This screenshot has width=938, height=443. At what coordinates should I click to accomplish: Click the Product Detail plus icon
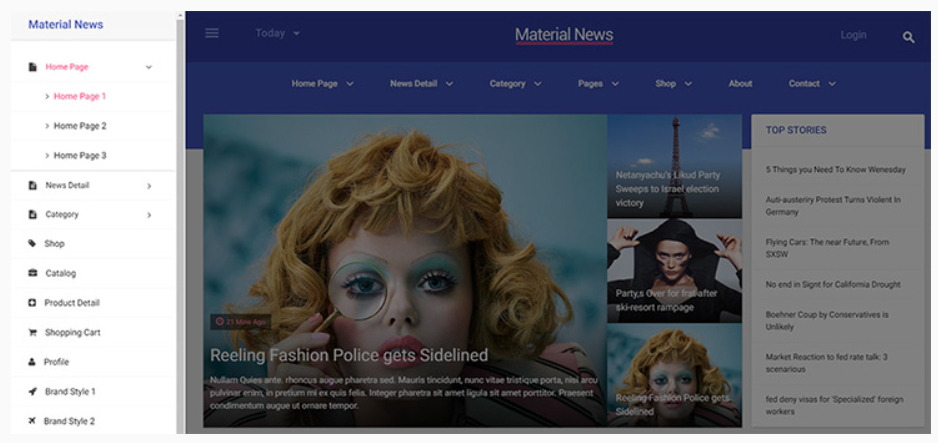pos(32,303)
